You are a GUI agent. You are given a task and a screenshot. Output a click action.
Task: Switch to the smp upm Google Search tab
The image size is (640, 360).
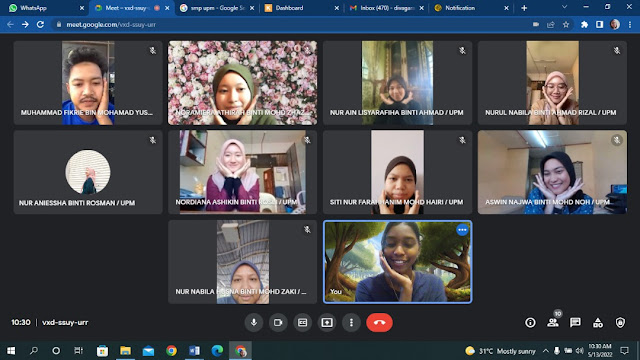click(216, 8)
